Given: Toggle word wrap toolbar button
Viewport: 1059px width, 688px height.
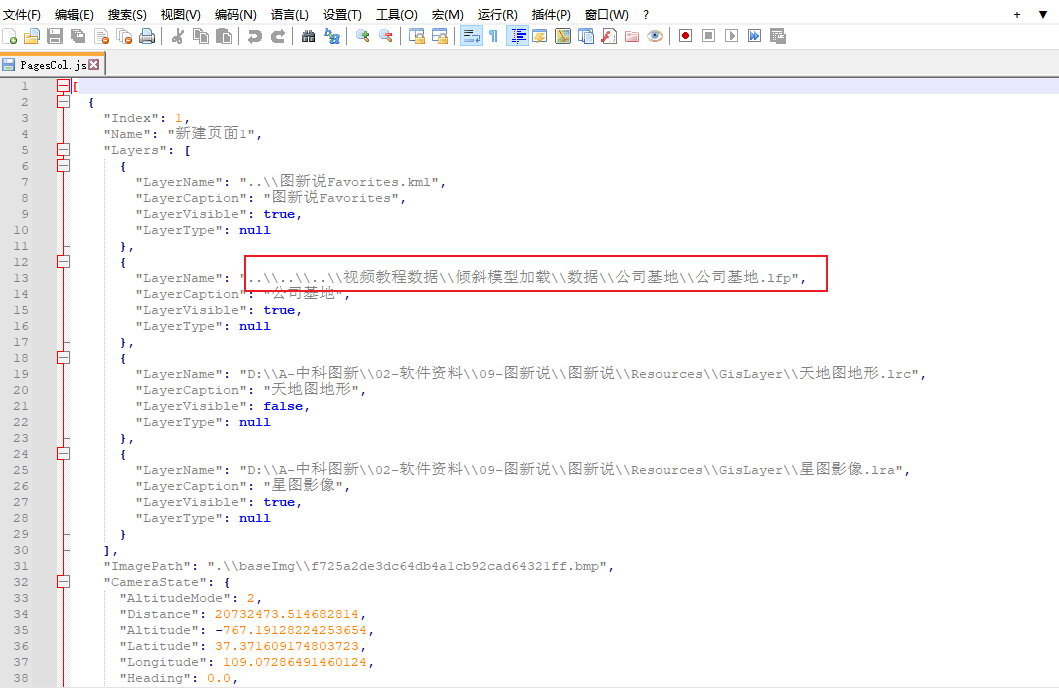Looking at the screenshot, I should [470, 36].
